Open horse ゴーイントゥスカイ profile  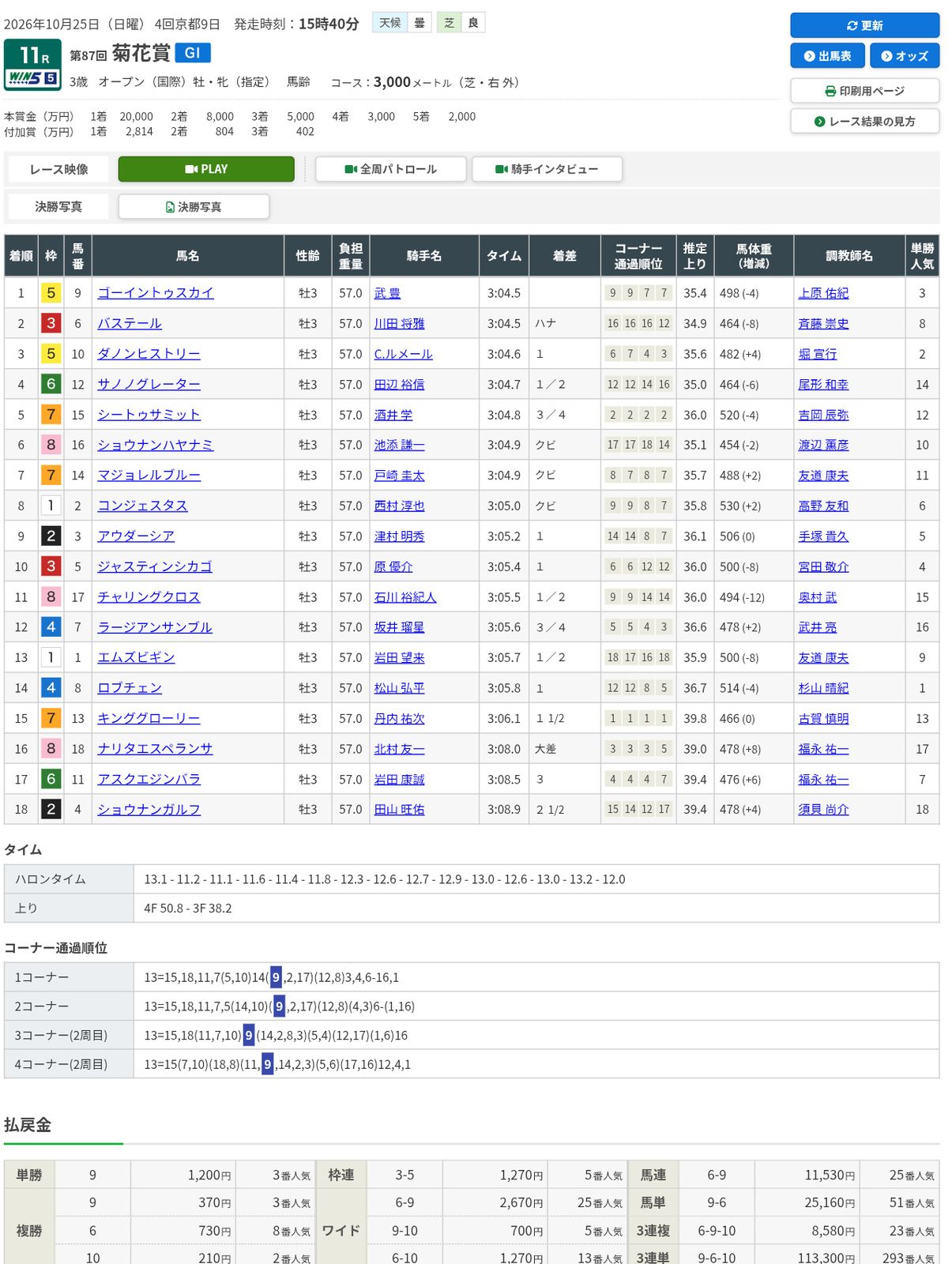(156, 293)
